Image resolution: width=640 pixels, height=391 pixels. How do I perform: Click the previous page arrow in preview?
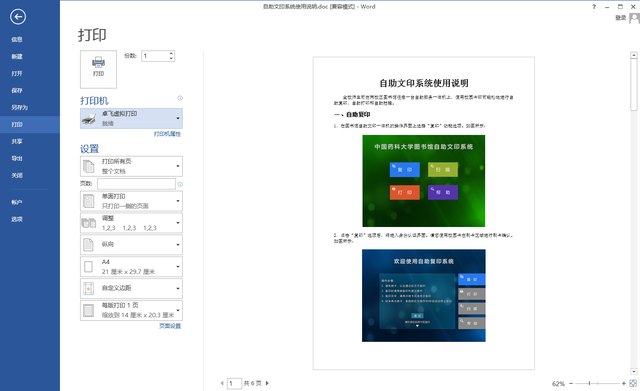222,383
